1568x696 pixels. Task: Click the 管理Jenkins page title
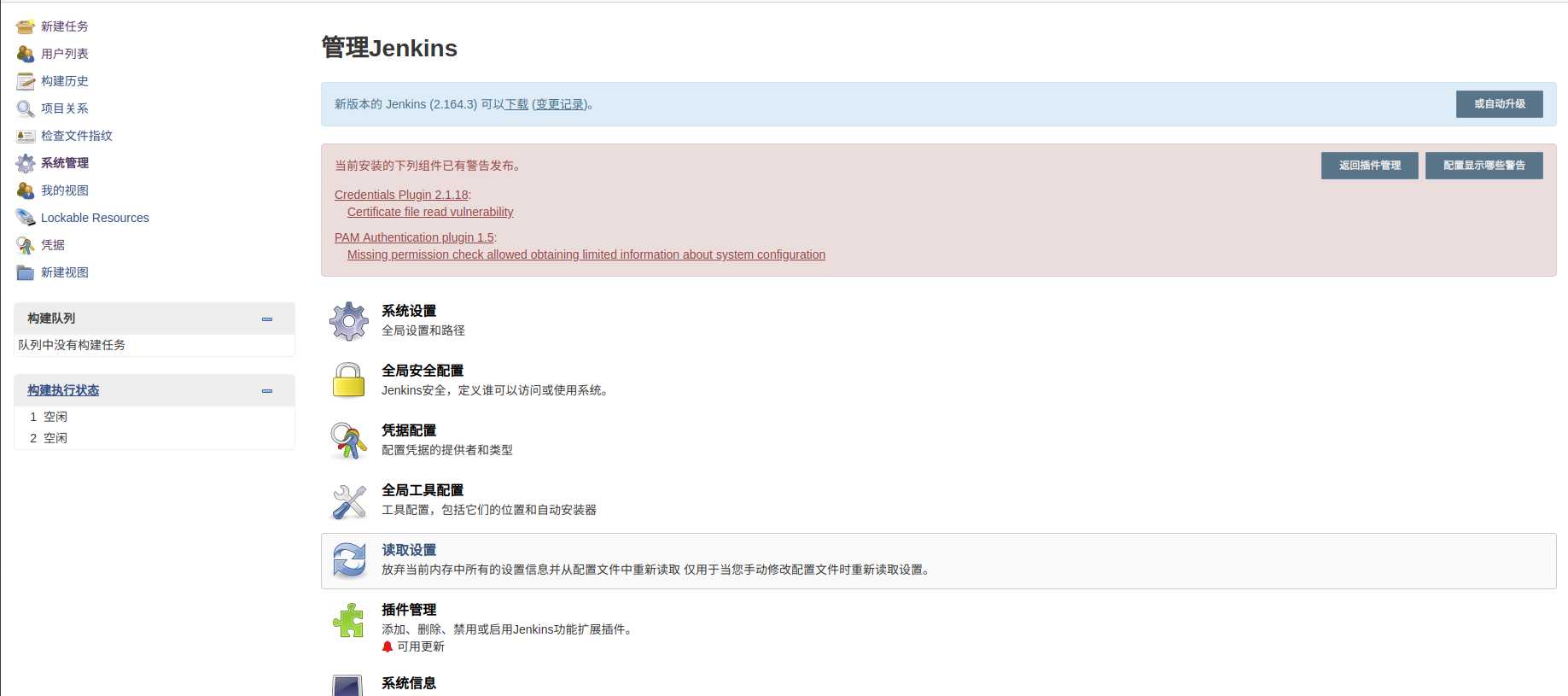pos(389,48)
